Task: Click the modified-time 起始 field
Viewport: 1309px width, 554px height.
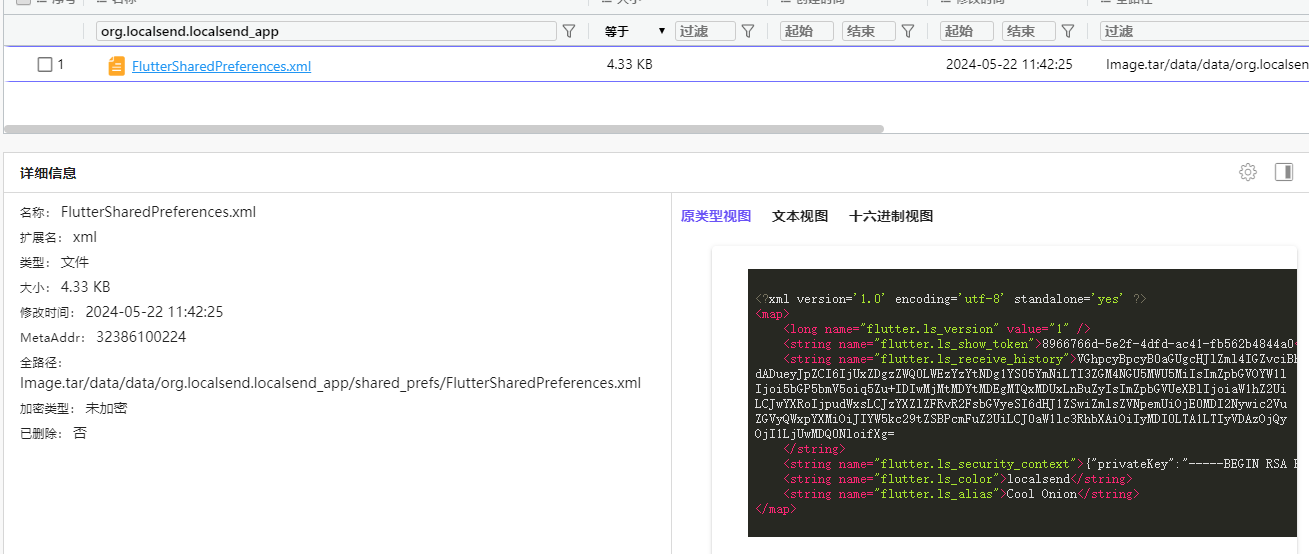Action: click(x=967, y=32)
